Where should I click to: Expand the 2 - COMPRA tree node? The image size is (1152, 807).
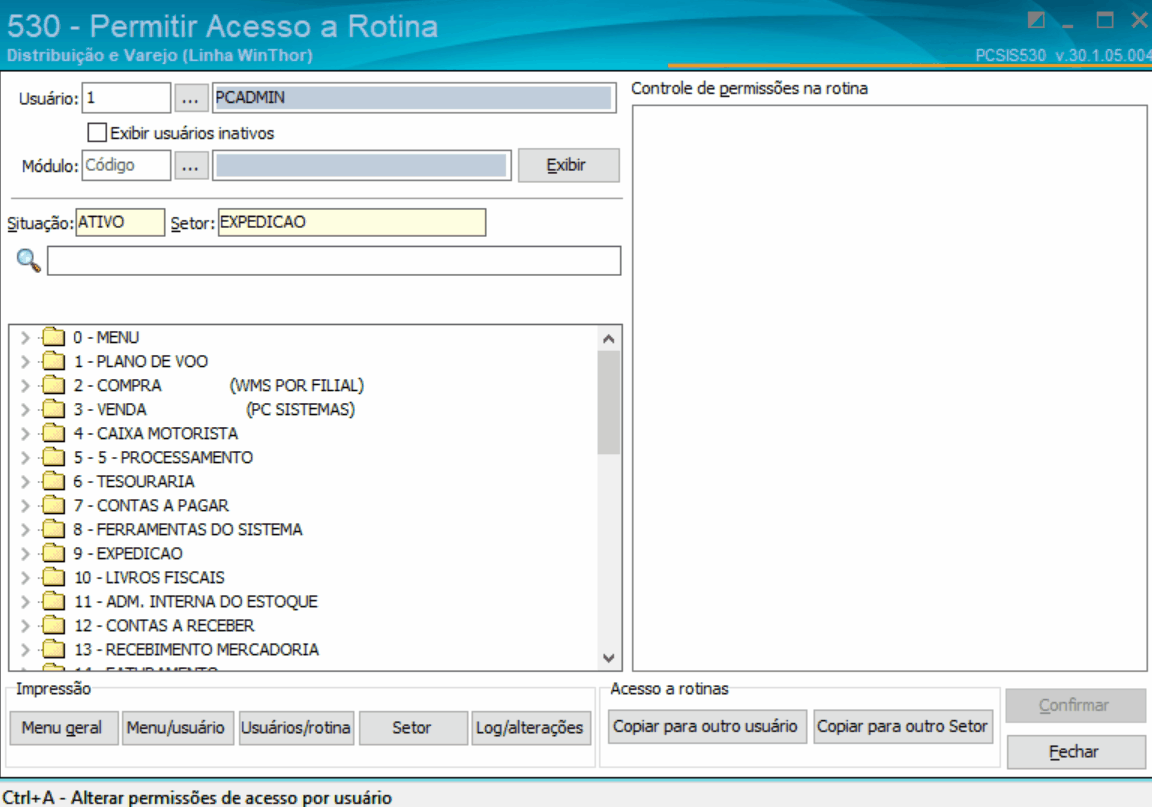(x=25, y=385)
